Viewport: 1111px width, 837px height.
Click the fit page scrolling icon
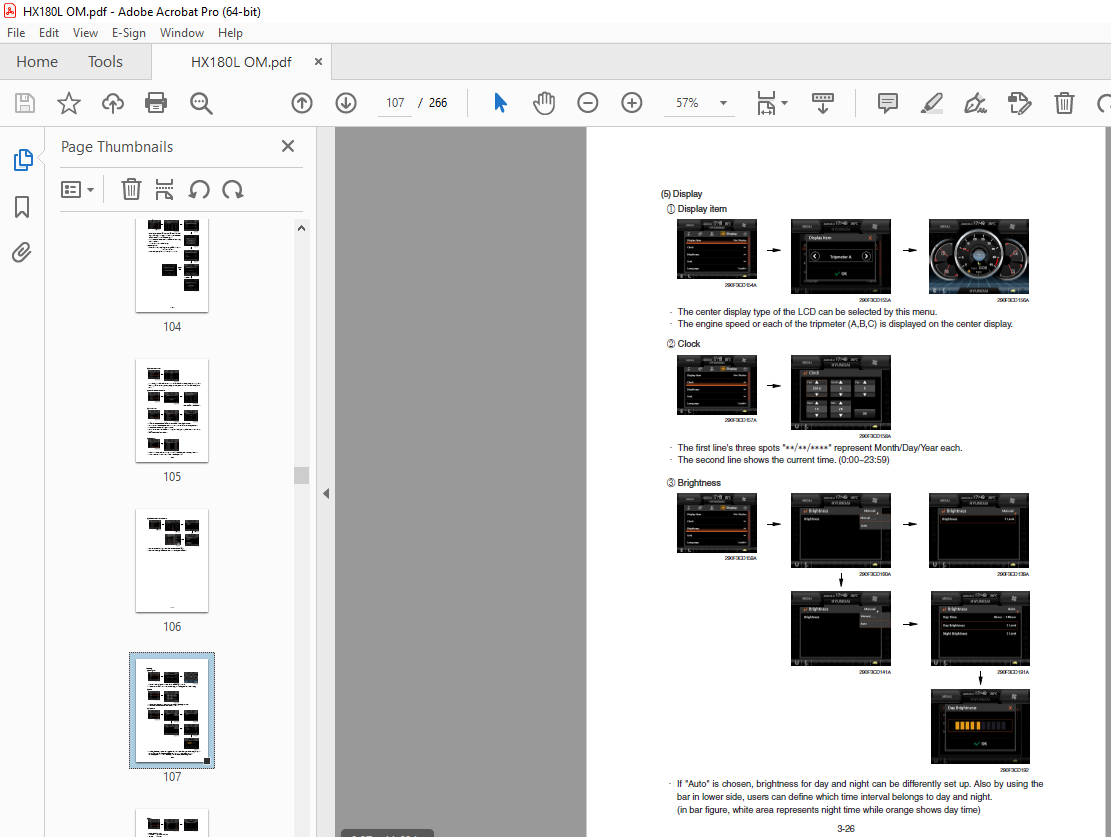point(767,103)
